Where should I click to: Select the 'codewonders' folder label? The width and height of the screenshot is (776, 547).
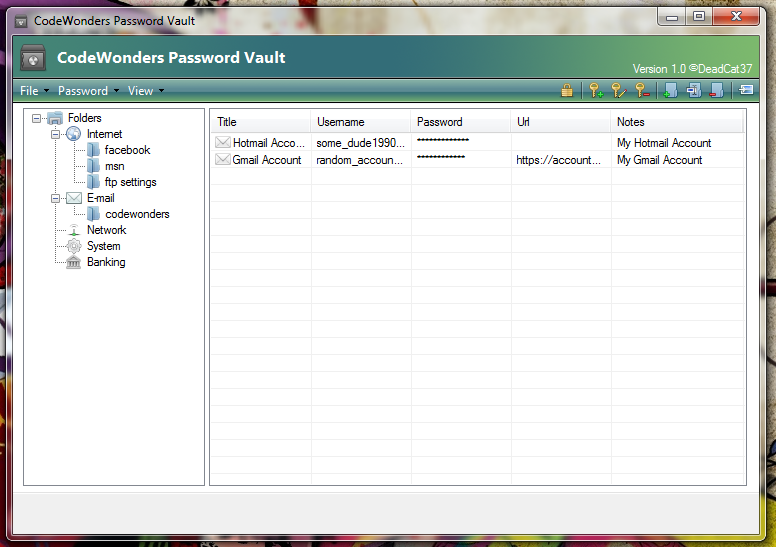137,214
